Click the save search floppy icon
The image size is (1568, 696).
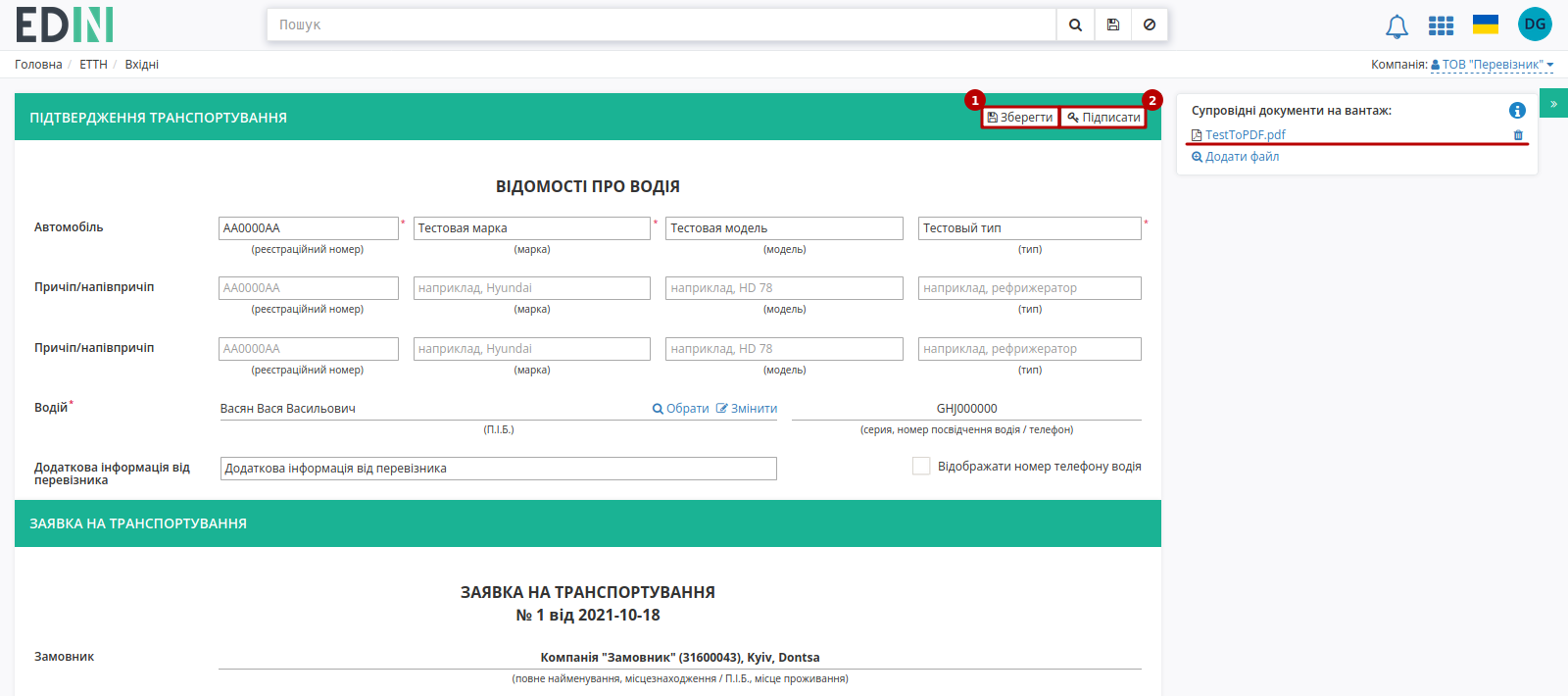click(1113, 25)
